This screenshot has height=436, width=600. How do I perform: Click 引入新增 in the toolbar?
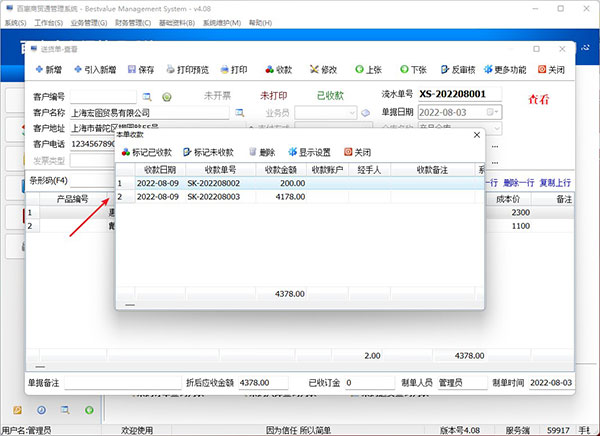[95, 70]
